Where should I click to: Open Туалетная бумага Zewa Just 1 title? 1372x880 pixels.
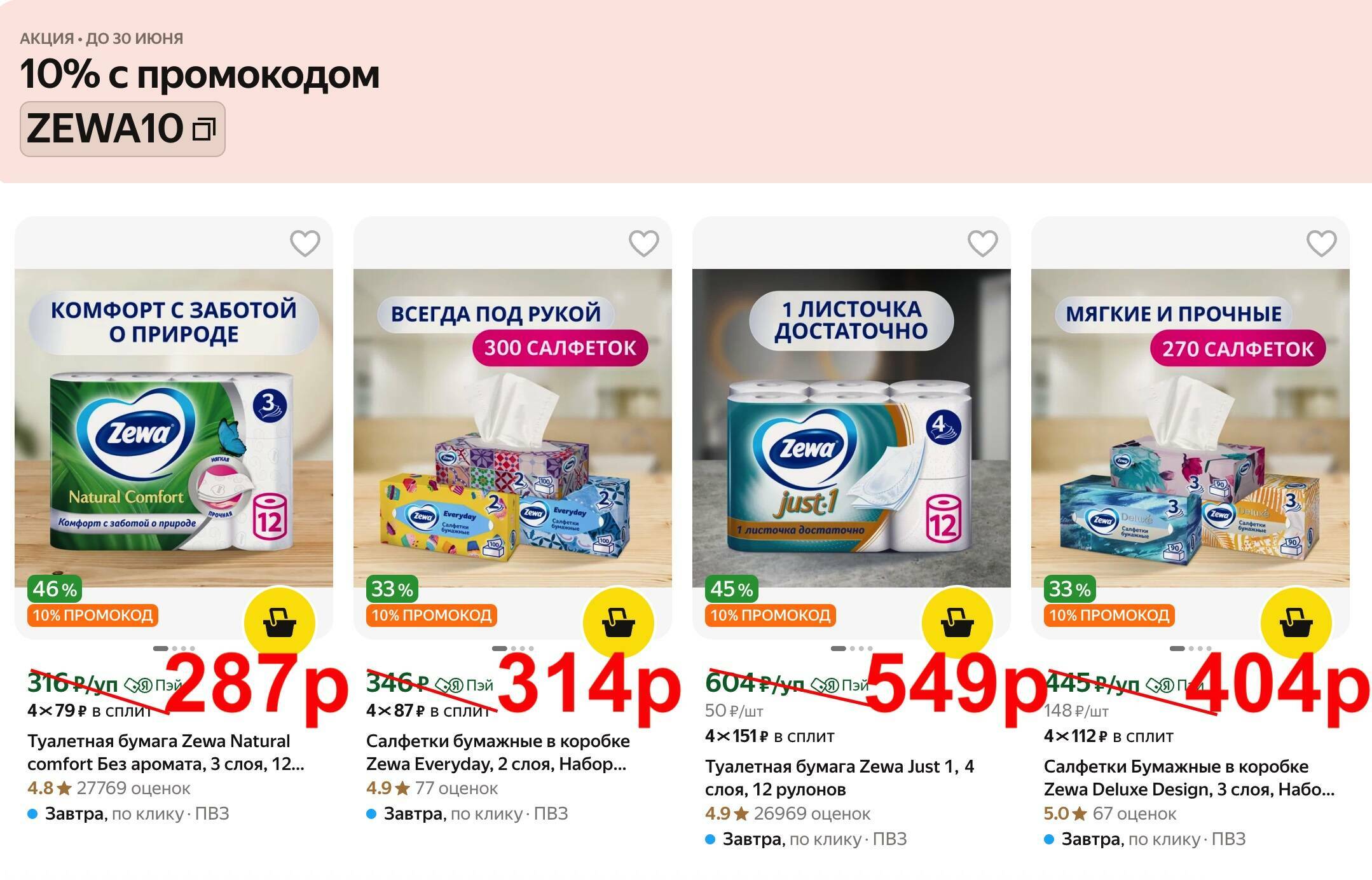pos(839,778)
